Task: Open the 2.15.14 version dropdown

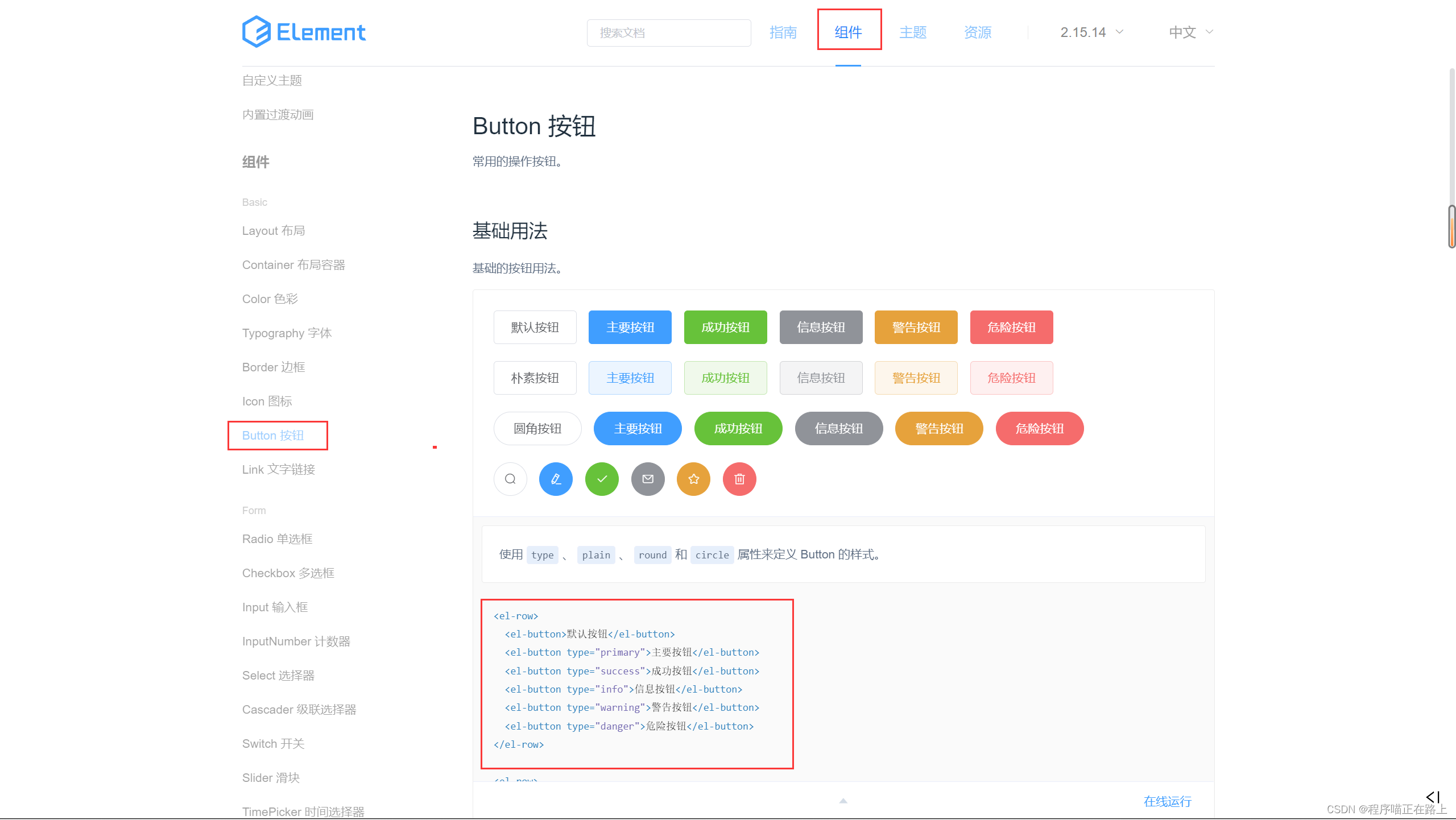Action: [1092, 32]
